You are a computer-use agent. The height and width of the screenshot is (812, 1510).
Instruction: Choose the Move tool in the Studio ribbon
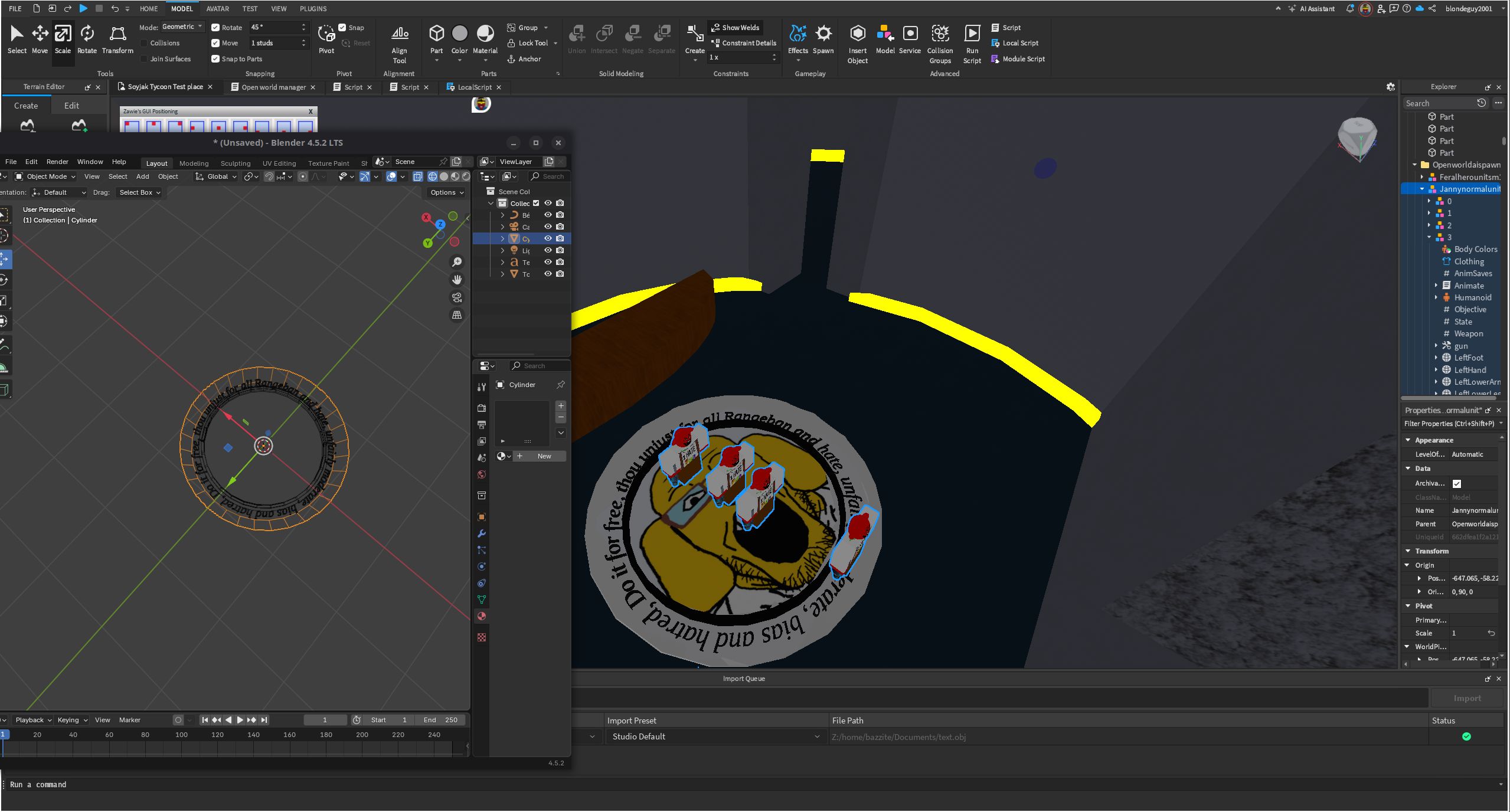[40, 39]
